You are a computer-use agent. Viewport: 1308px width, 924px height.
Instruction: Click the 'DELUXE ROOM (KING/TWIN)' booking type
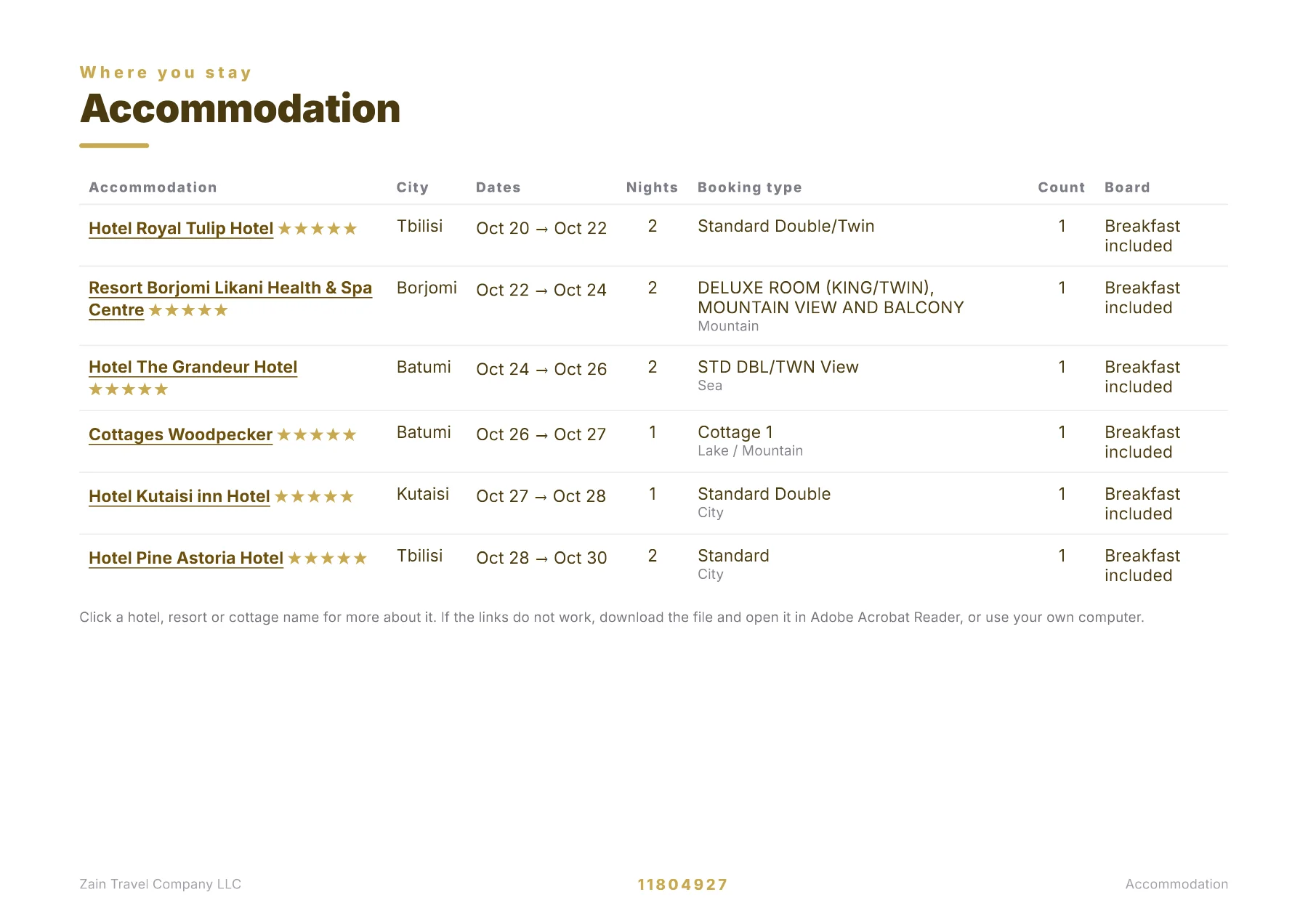pyautogui.click(x=831, y=298)
